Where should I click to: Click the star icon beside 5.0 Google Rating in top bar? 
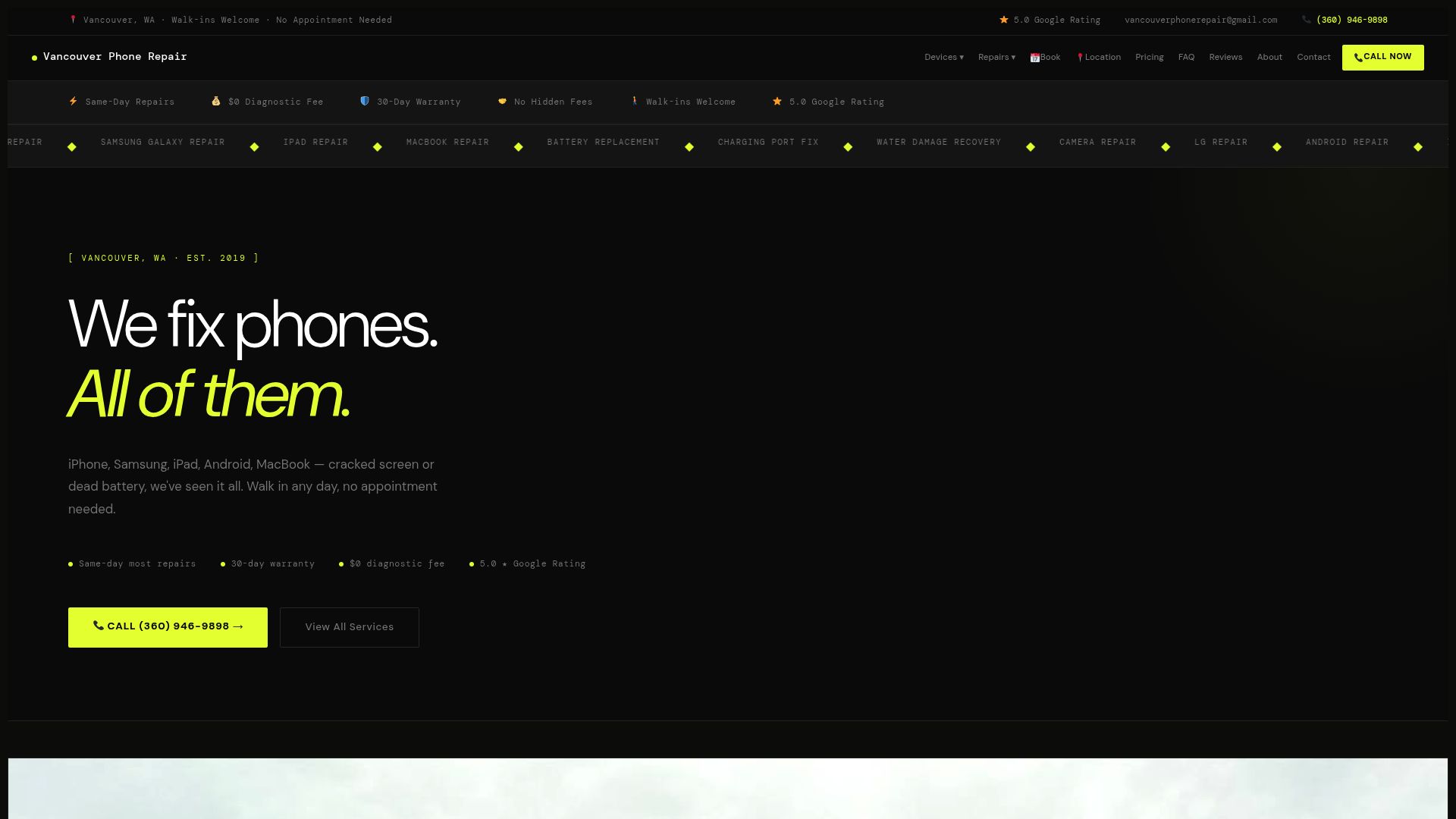(x=1004, y=20)
